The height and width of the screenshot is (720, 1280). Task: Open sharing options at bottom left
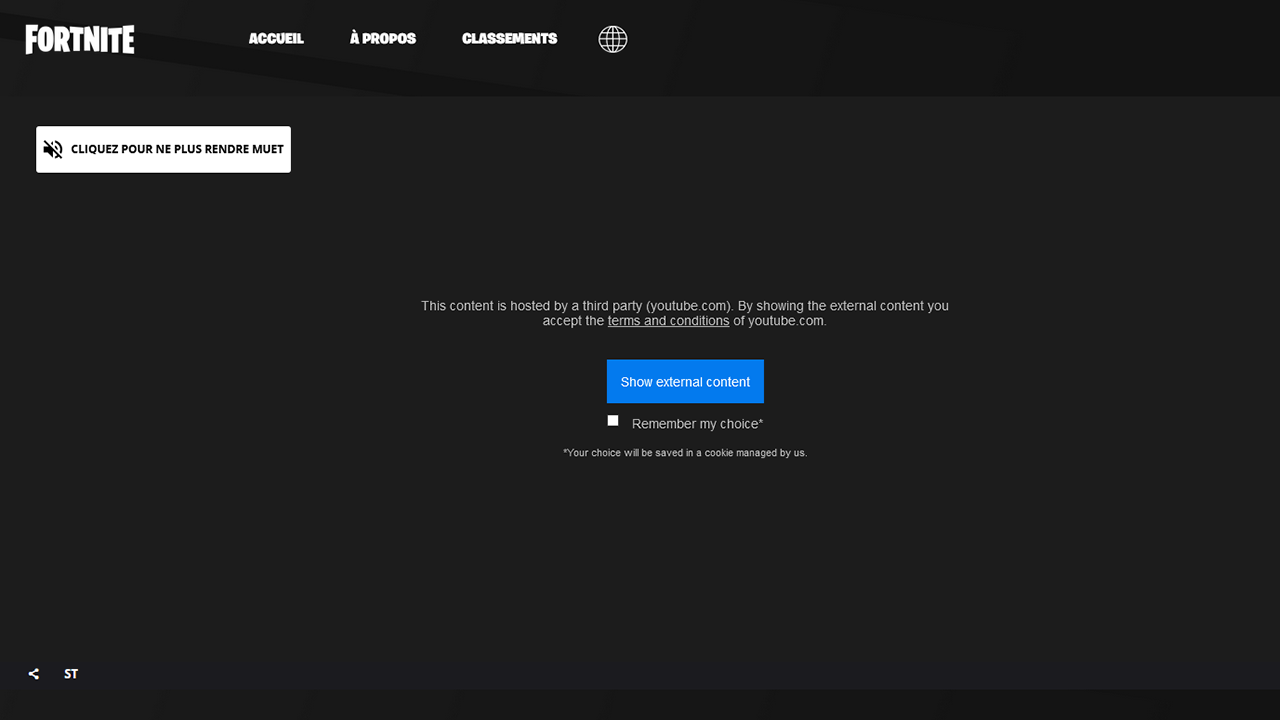click(x=33, y=673)
